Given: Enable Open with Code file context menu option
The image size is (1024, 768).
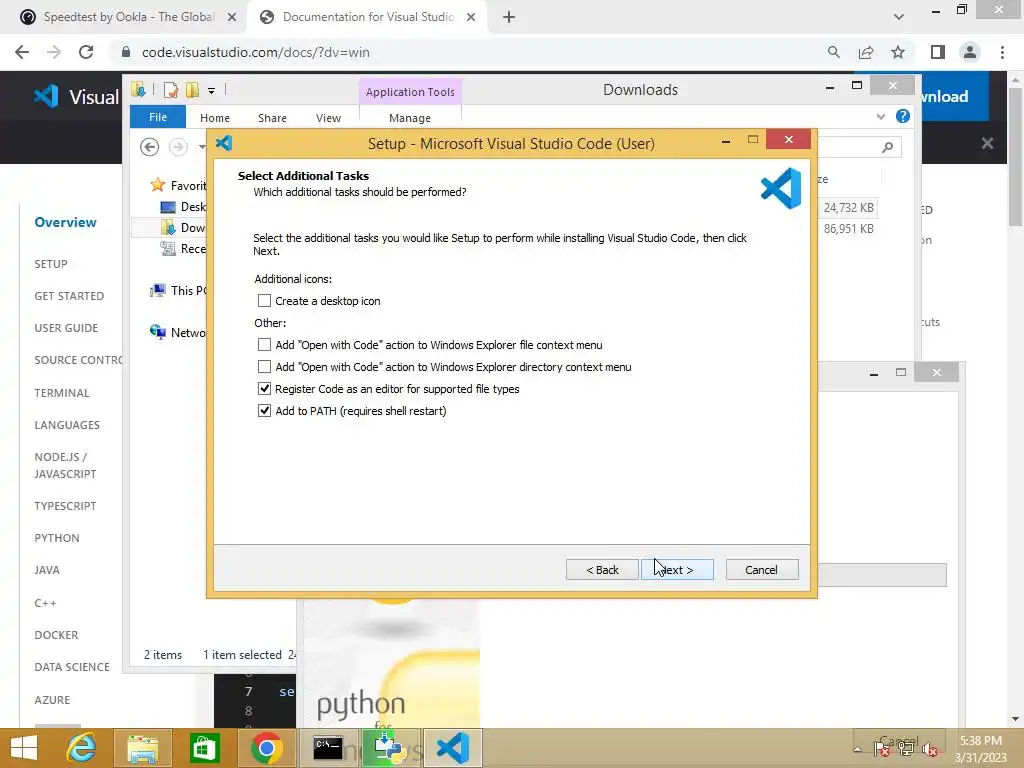Looking at the screenshot, I should (x=264, y=344).
